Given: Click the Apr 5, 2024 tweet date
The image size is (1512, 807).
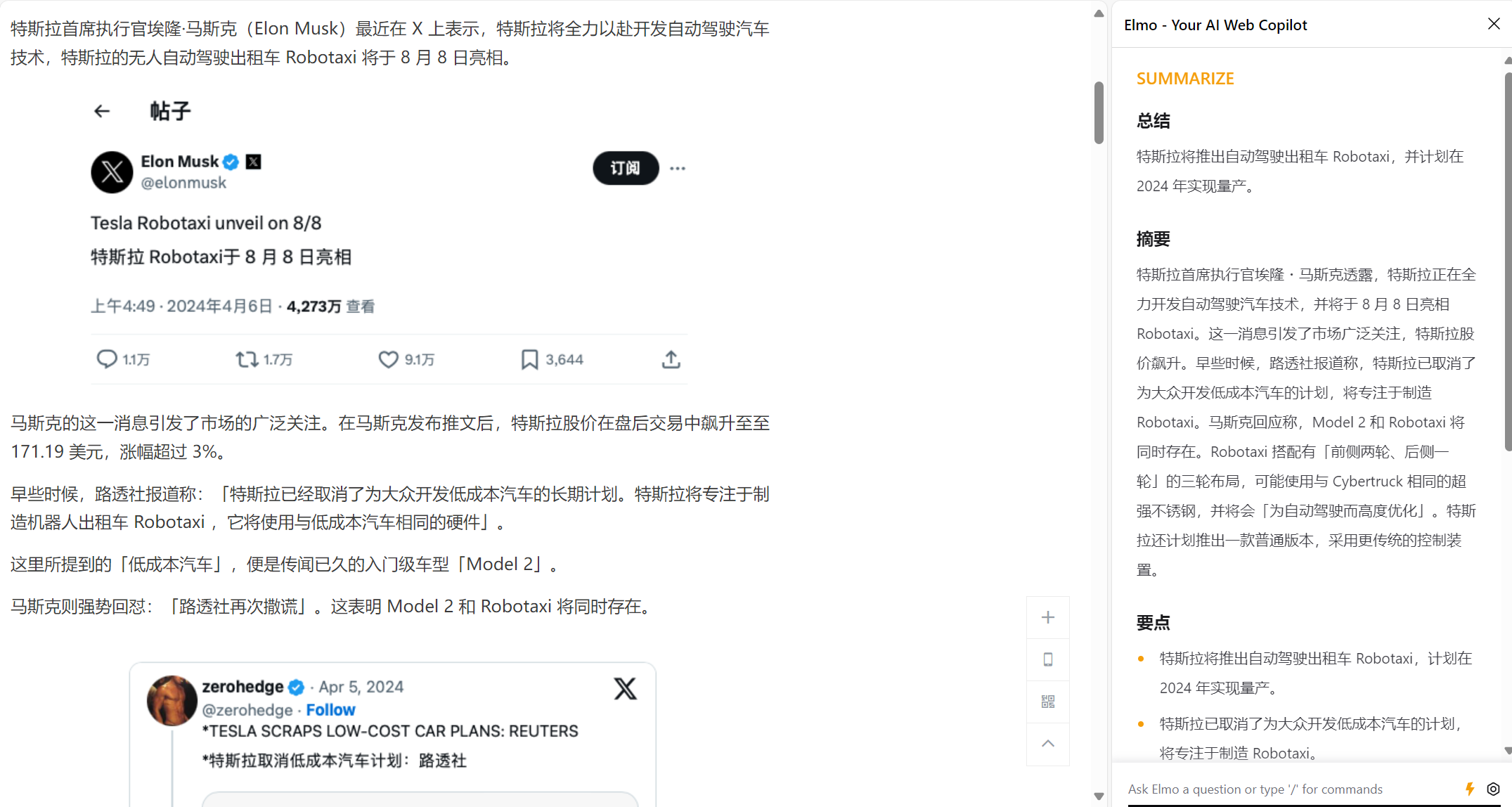Looking at the screenshot, I should [x=361, y=687].
